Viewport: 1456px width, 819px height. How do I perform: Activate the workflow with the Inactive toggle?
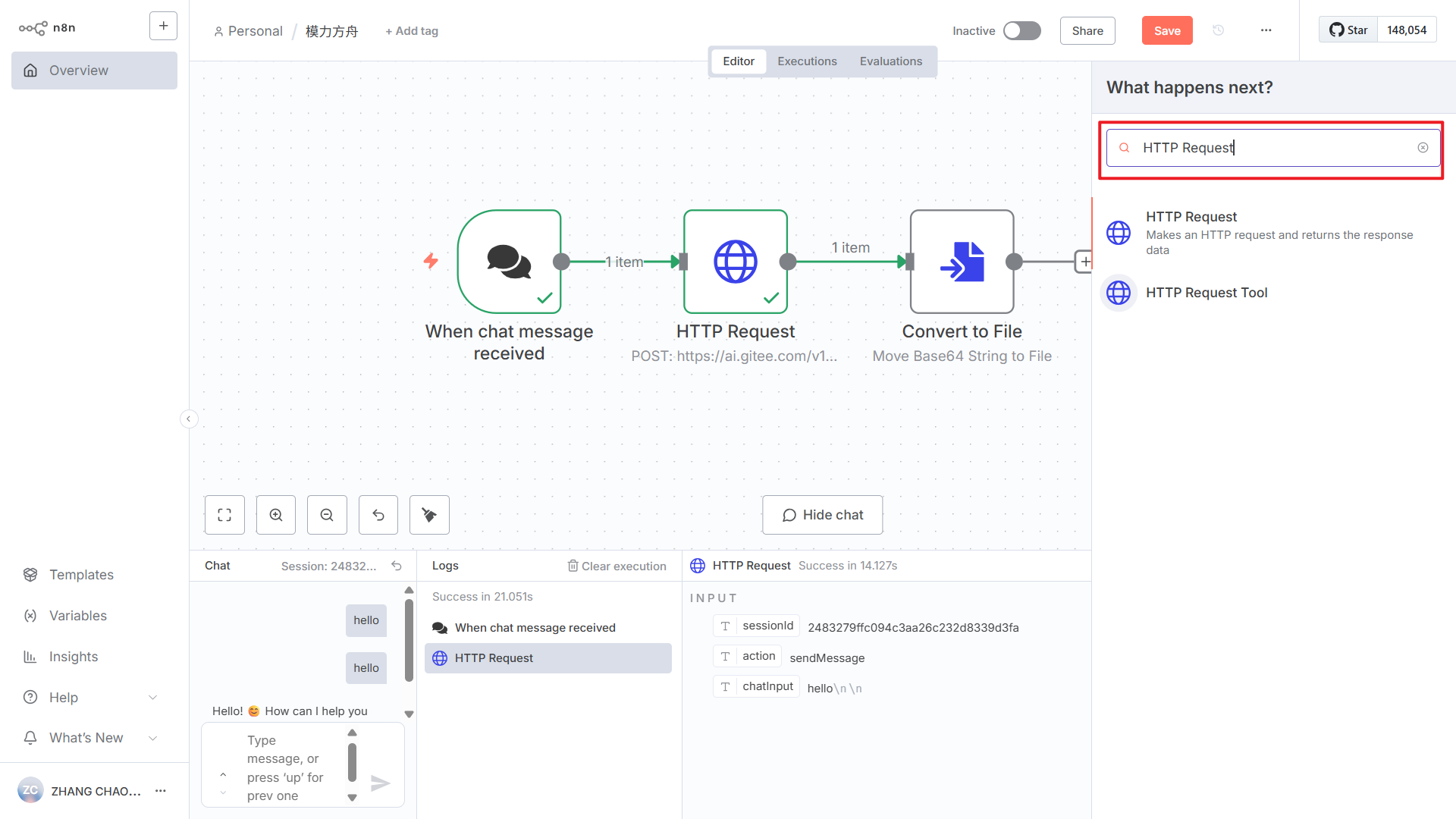(x=1021, y=30)
